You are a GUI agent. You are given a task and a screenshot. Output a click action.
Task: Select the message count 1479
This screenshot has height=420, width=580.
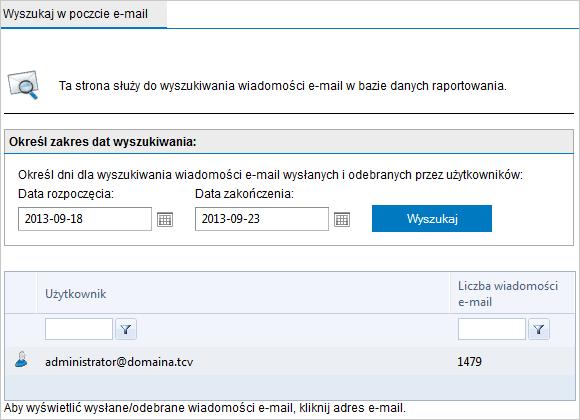pyautogui.click(x=469, y=362)
